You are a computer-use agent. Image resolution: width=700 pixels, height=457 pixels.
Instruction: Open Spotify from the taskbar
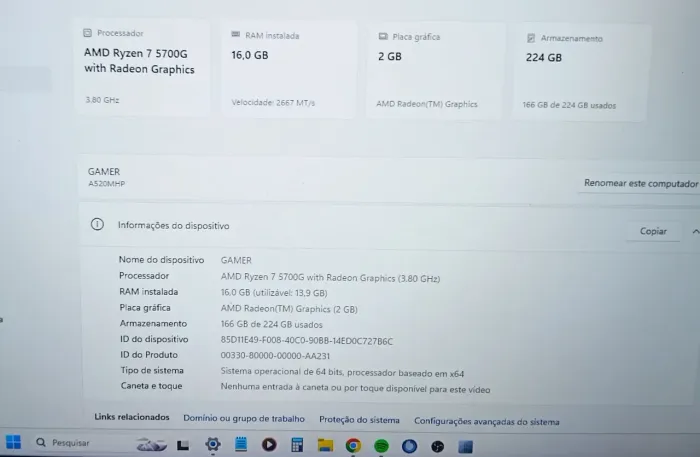coord(381,446)
